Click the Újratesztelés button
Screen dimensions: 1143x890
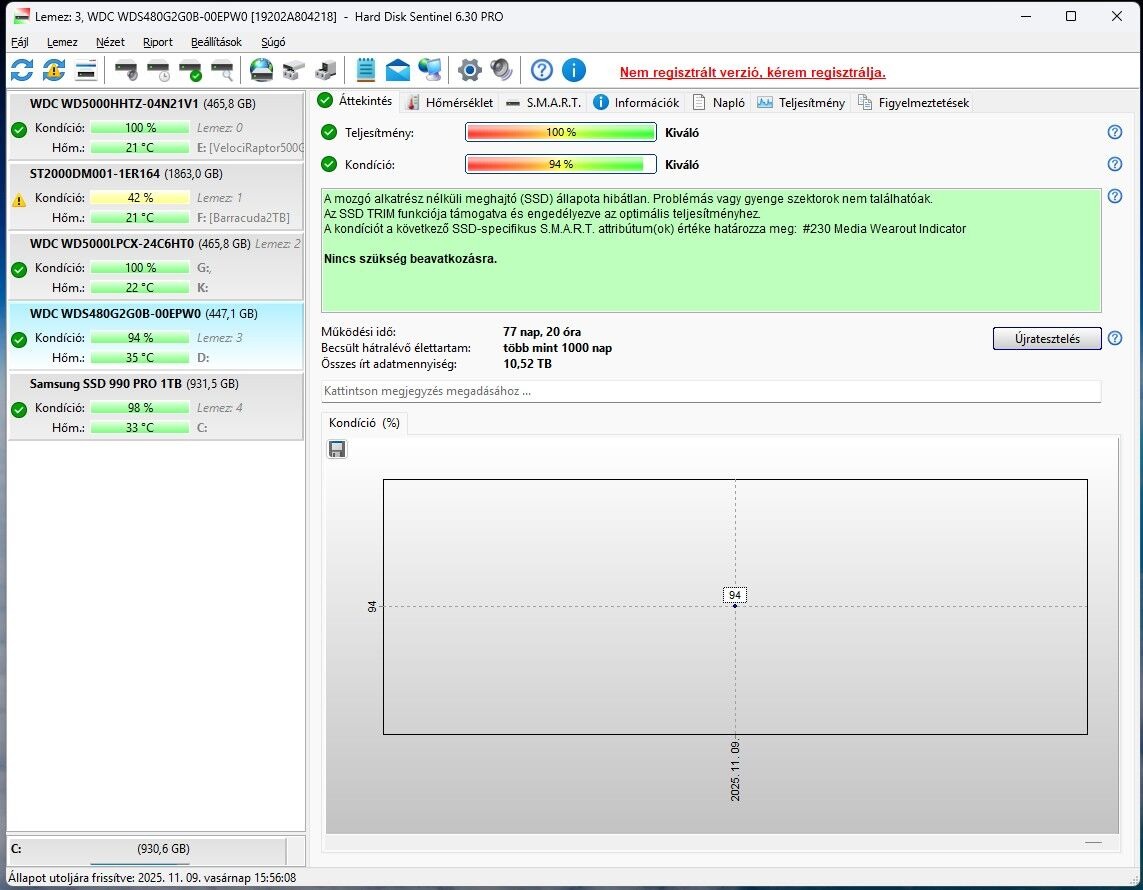pyautogui.click(x=1047, y=338)
